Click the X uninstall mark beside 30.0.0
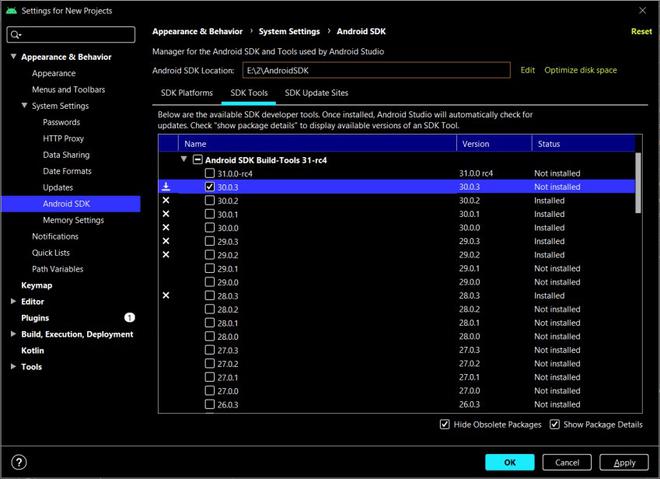The width and height of the screenshot is (660, 479). pos(166,227)
